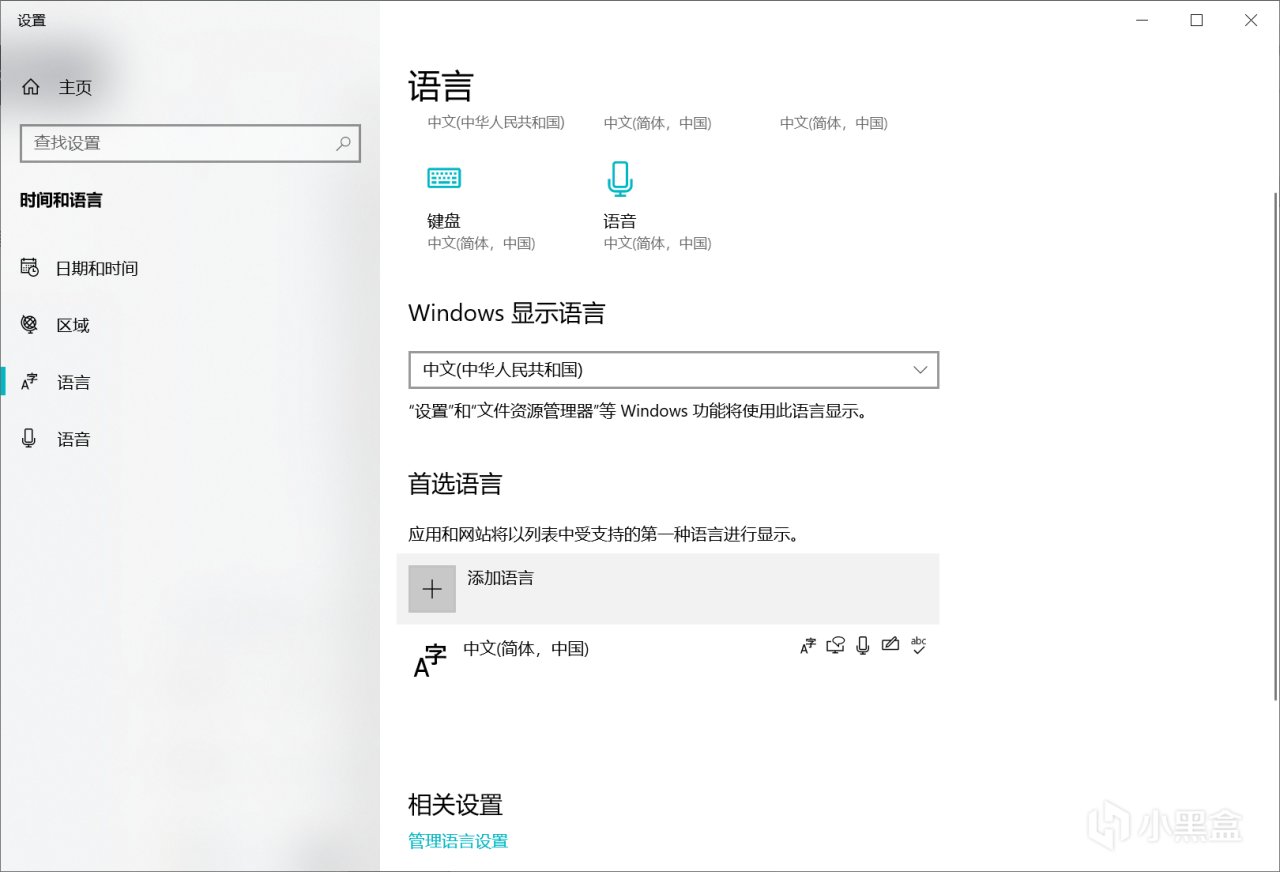Click the 时间和语言 sidebar heading
Image resolution: width=1280 pixels, height=872 pixels.
[61, 200]
